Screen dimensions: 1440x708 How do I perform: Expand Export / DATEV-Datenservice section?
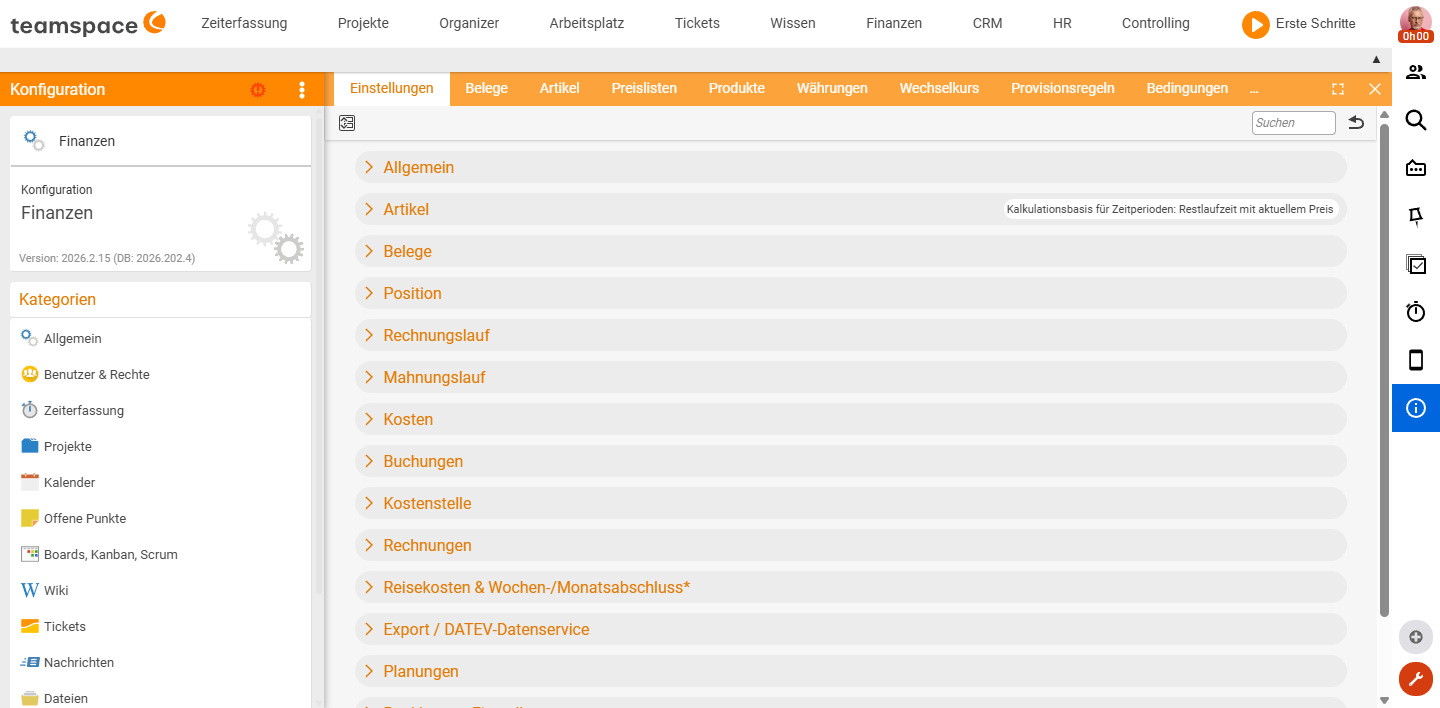click(851, 629)
